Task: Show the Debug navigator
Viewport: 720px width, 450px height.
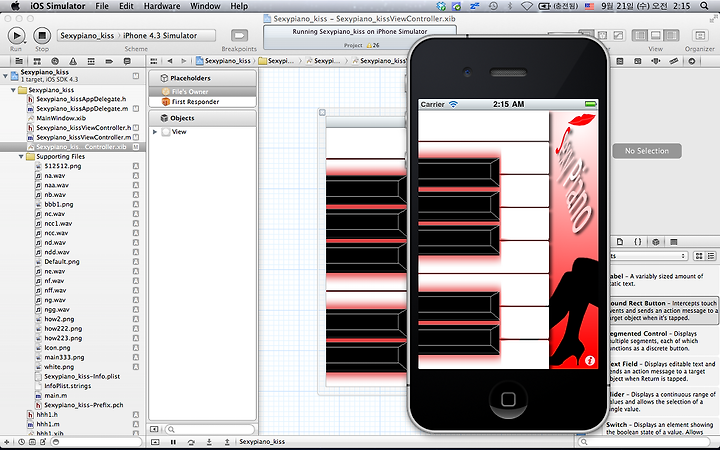Action: tap(91, 61)
